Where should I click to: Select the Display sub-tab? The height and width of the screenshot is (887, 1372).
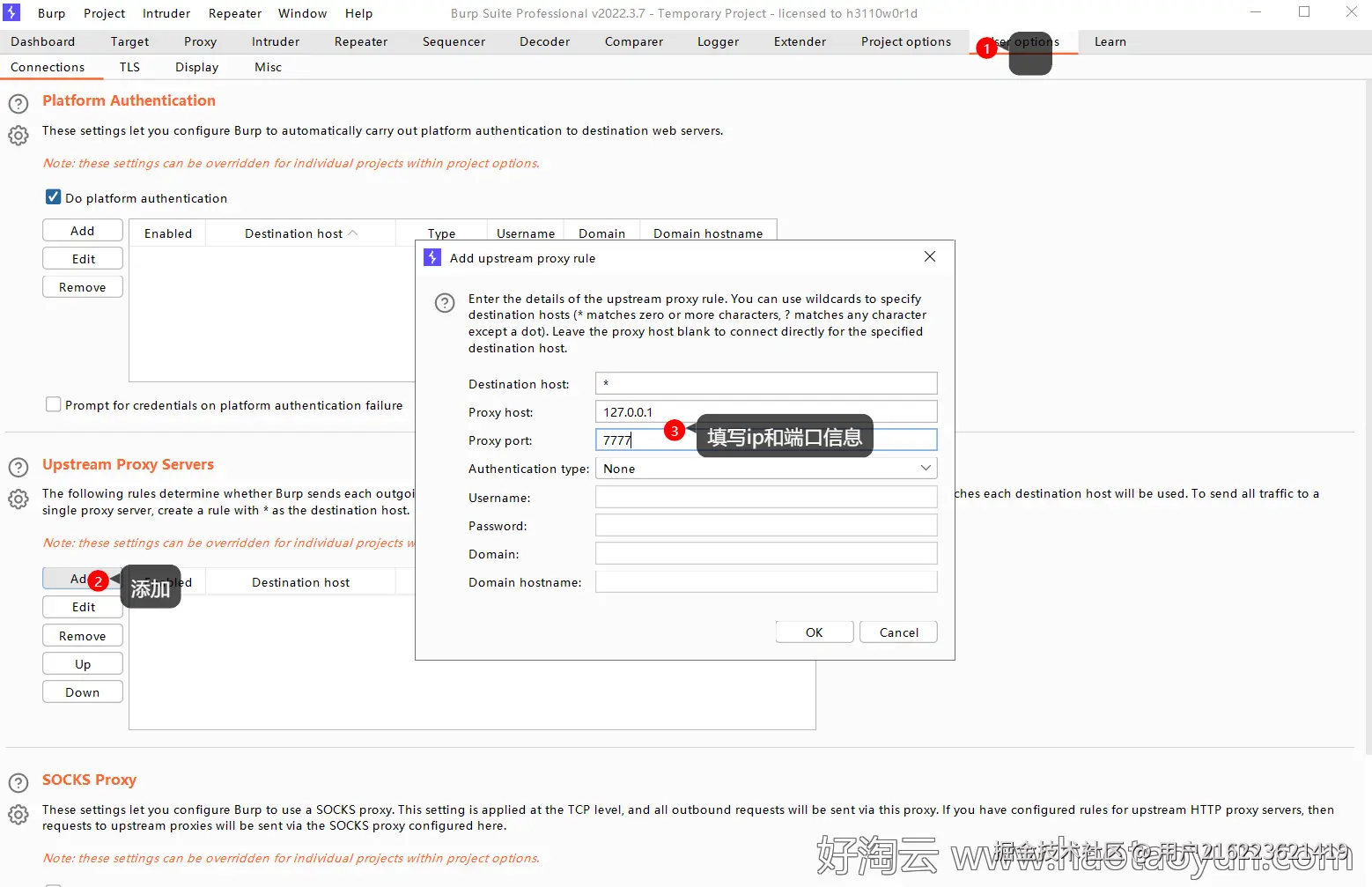196,67
